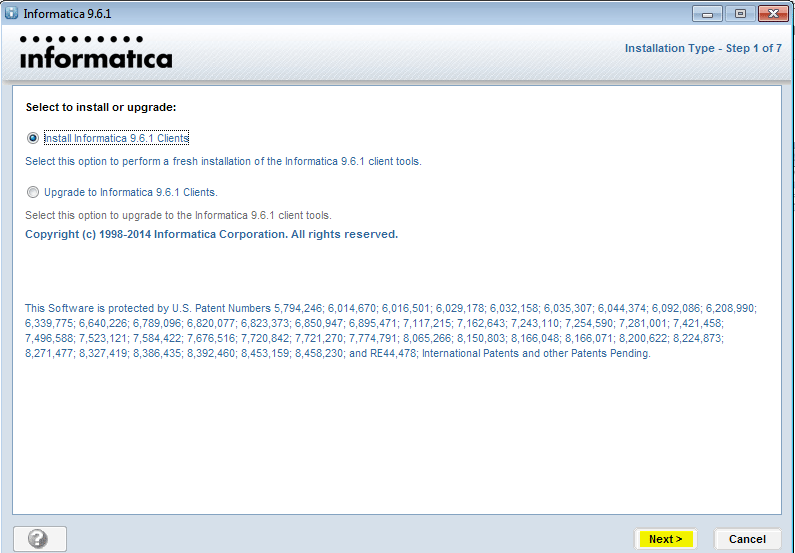Viewport: 795px width, 553px height.
Task: Click the Copyright 1998-2014 Informatica Corporation line
Action: click(211, 234)
